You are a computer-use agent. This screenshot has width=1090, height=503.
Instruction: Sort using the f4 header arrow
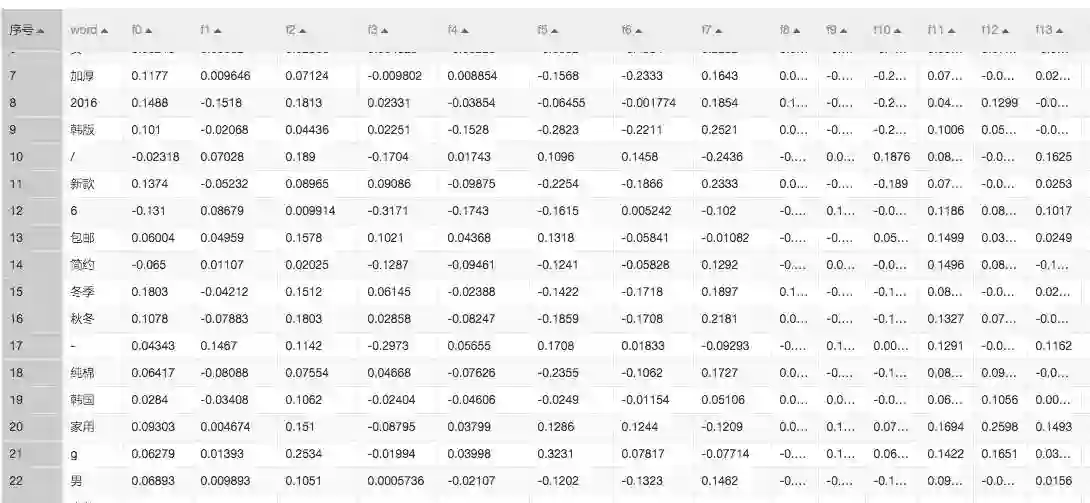466,31
